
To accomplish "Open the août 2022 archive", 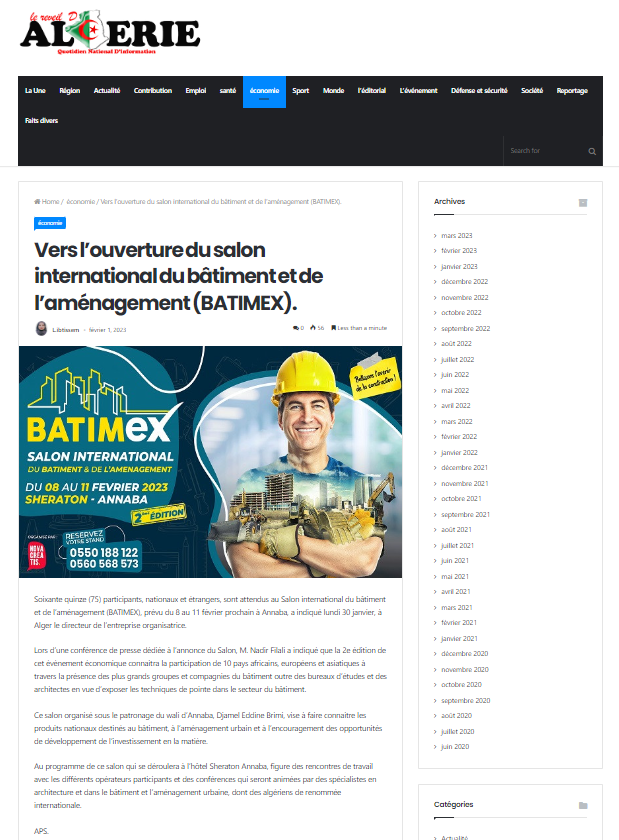I will 457,344.
